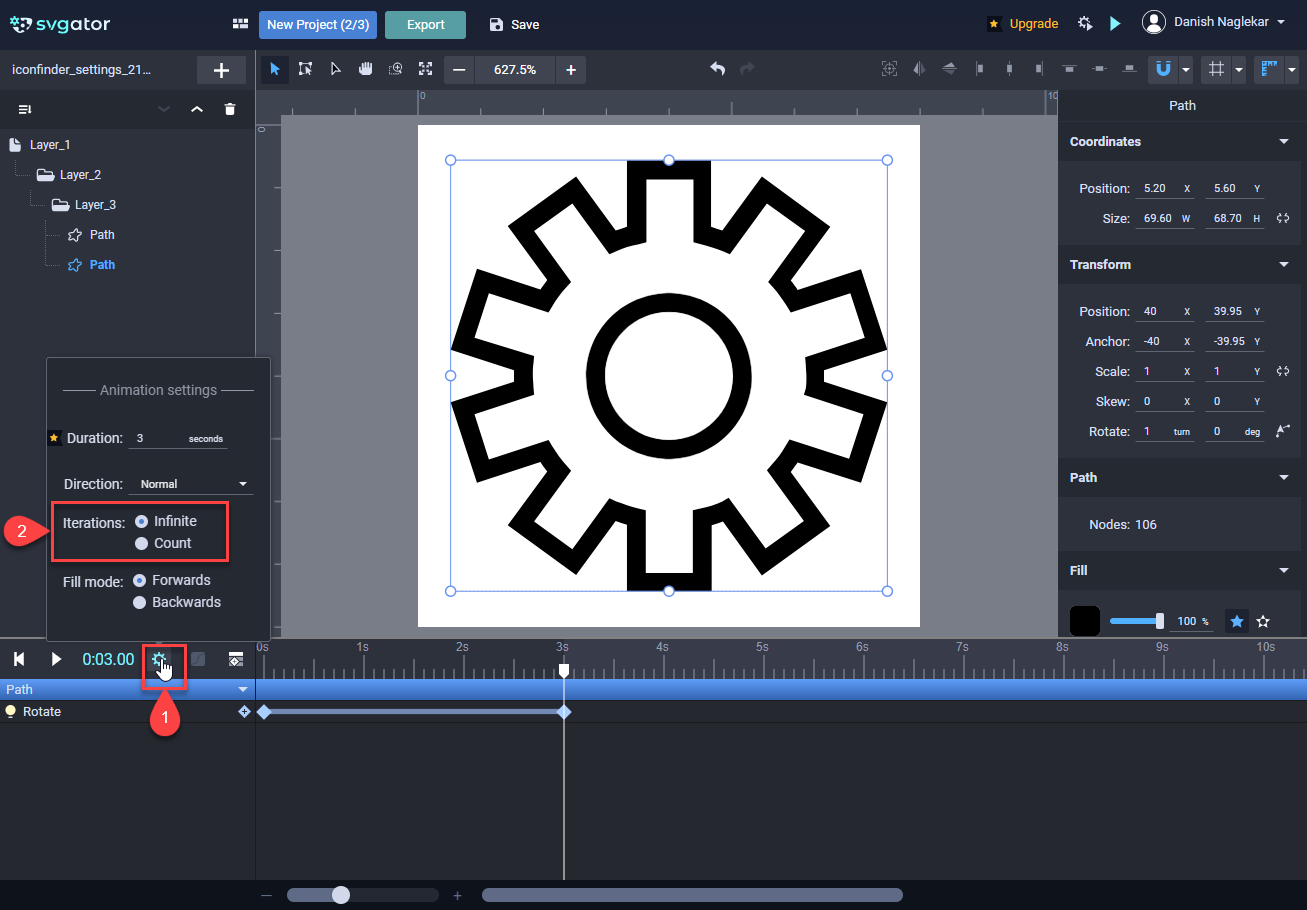Click the fill black color swatch
This screenshot has width=1307, height=910.
click(x=1084, y=621)
